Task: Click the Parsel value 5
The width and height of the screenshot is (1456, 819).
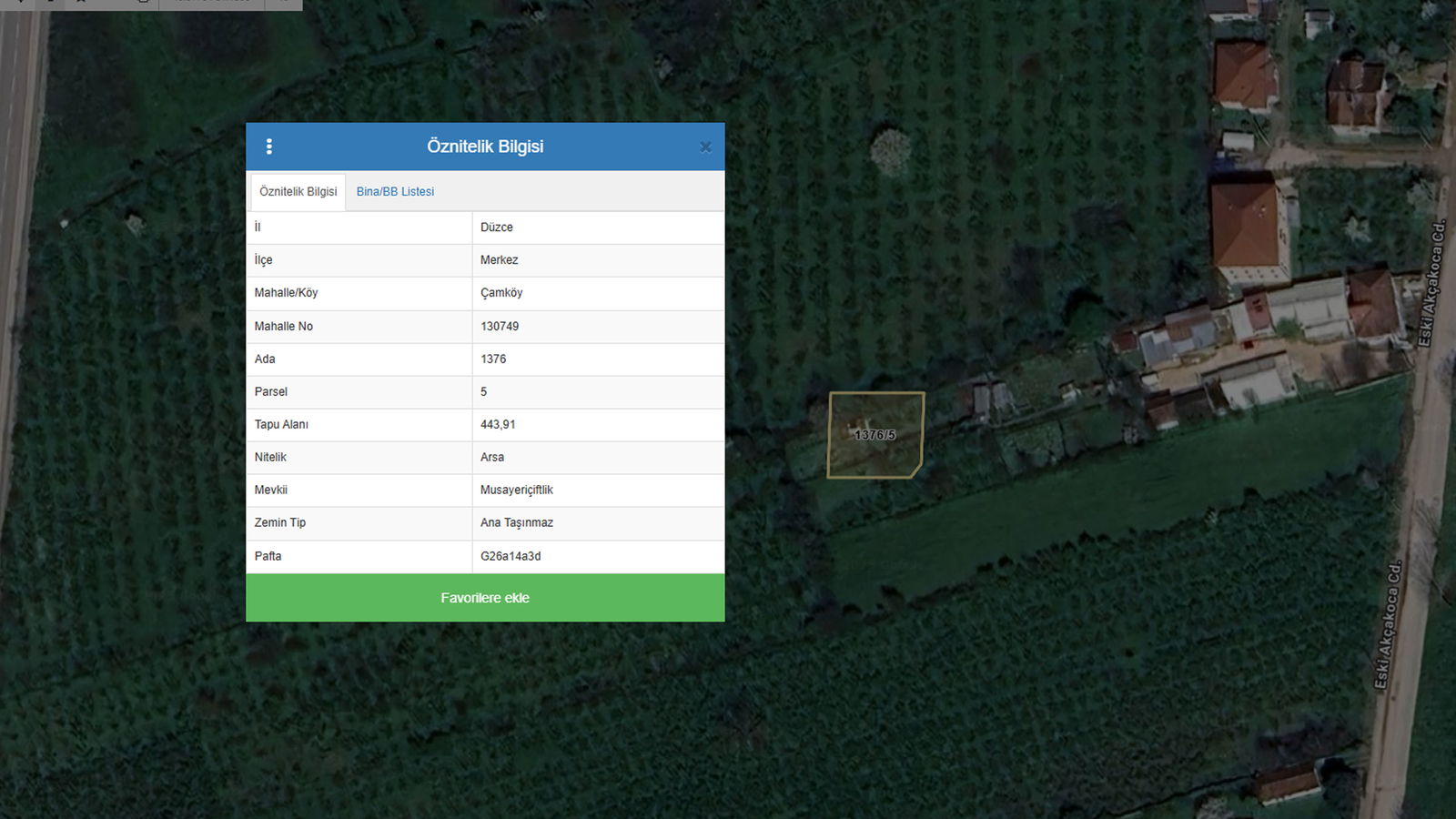Action: pyautogui.click(x=484, y=392)
